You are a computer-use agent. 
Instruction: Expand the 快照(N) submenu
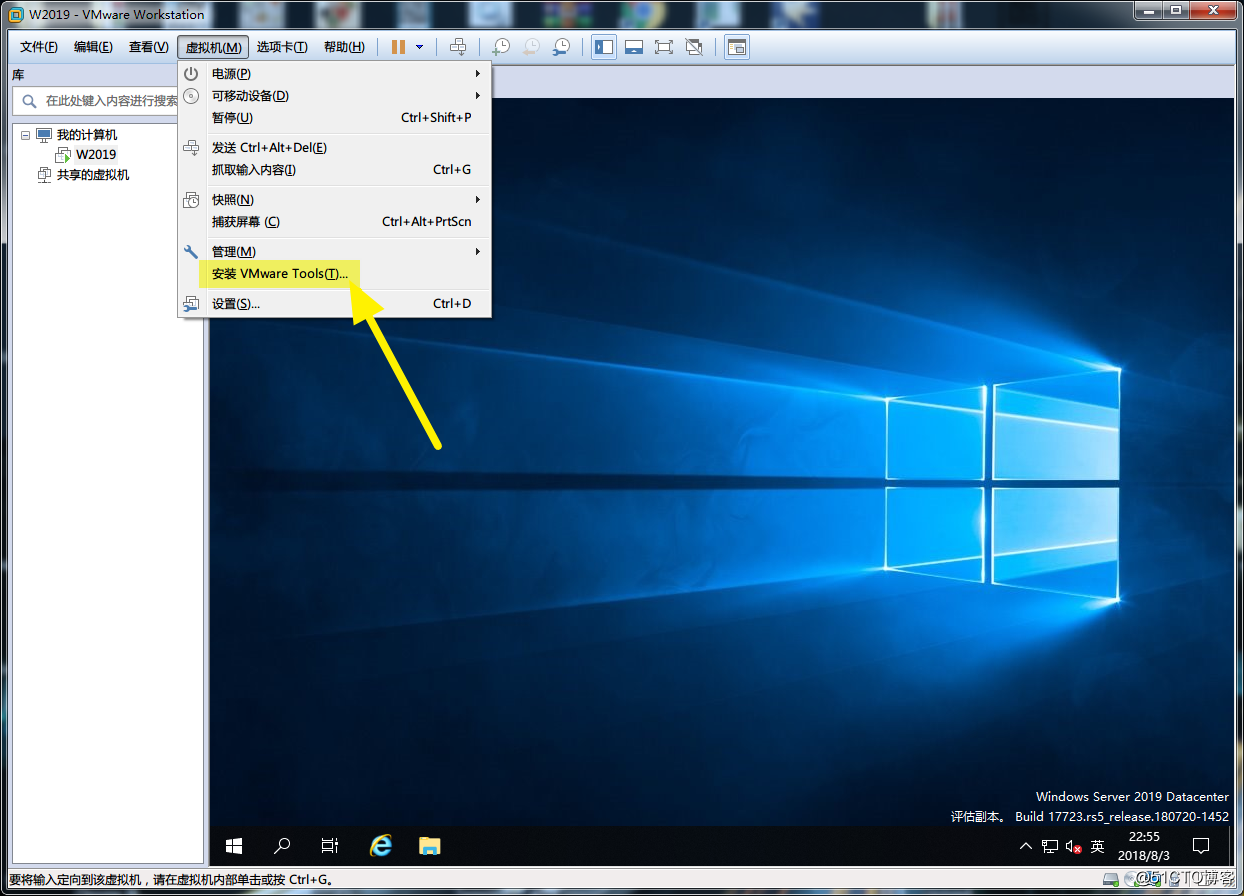click(335, 200)
